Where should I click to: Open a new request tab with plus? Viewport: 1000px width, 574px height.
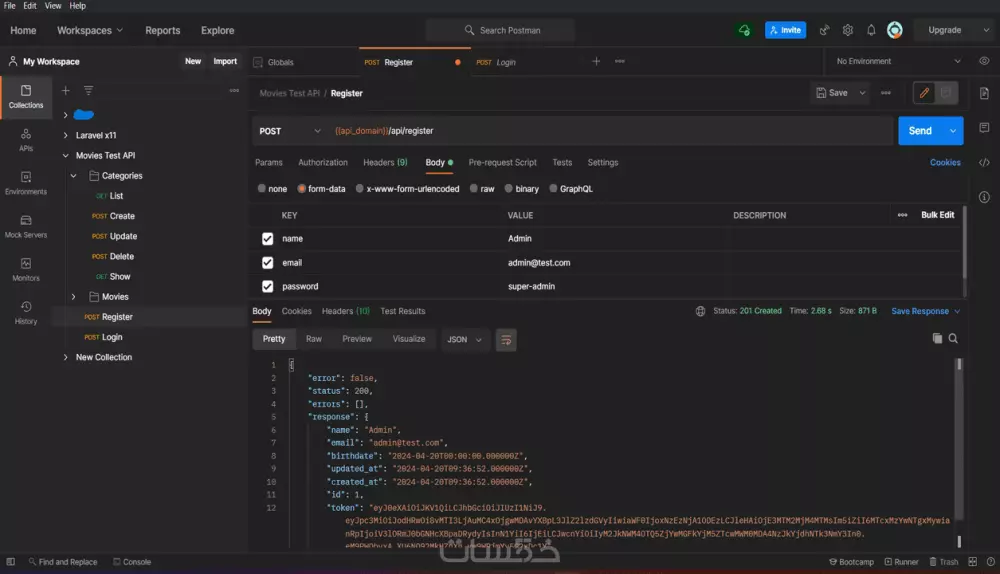(596, 61)
